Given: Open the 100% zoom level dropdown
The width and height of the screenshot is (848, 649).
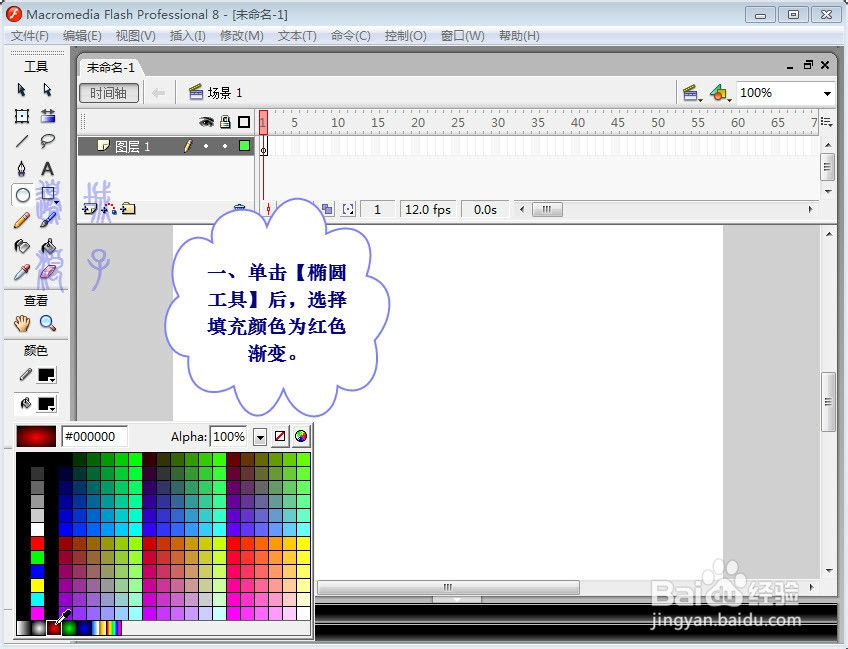Looking at the screenshot, I should [x=827, y=94].
